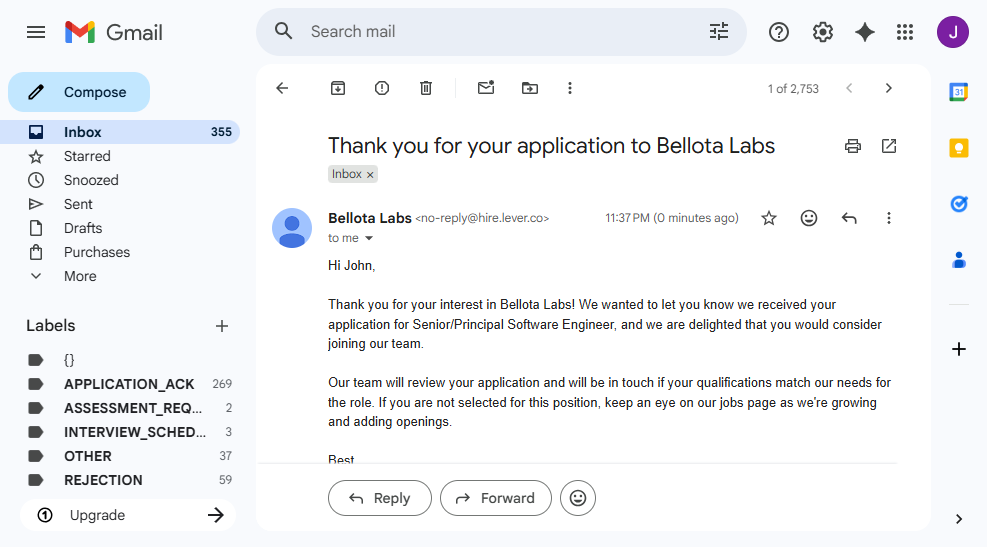987x547 pixels.
Task: Open the email in a new window
Action: click(x=889, y=146)
